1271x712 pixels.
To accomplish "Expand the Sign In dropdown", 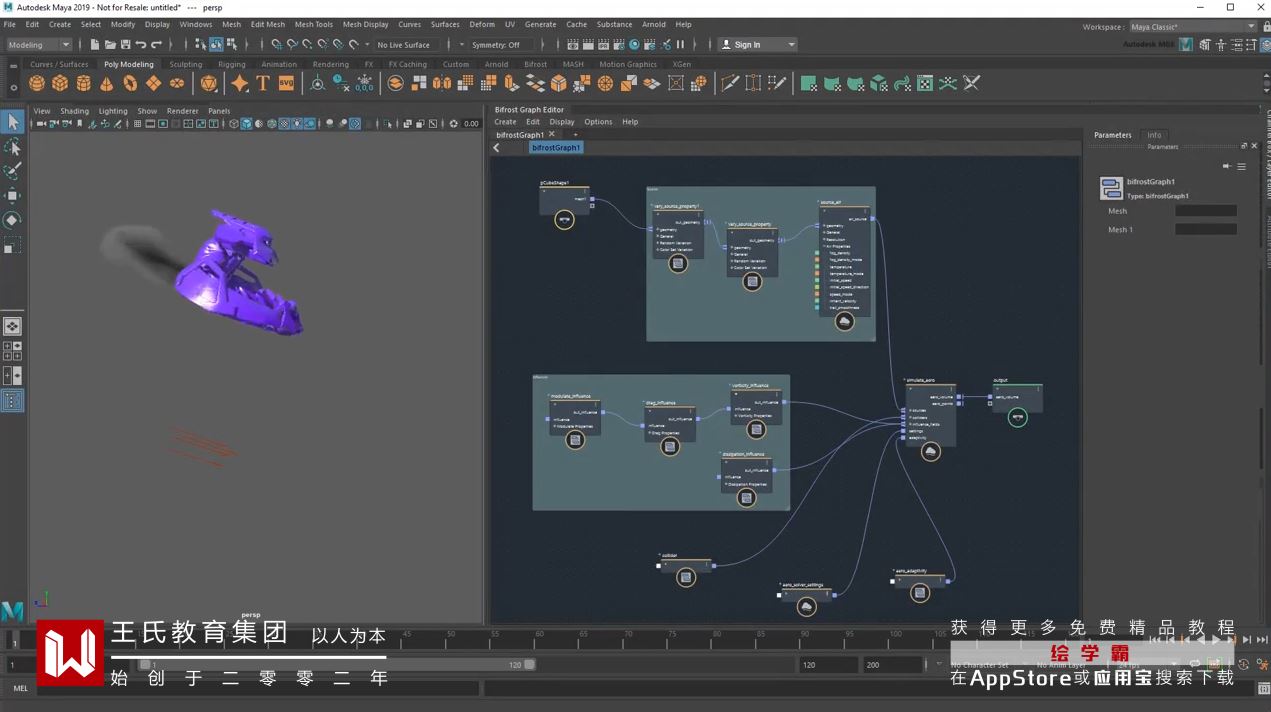I will coord(791,45).
